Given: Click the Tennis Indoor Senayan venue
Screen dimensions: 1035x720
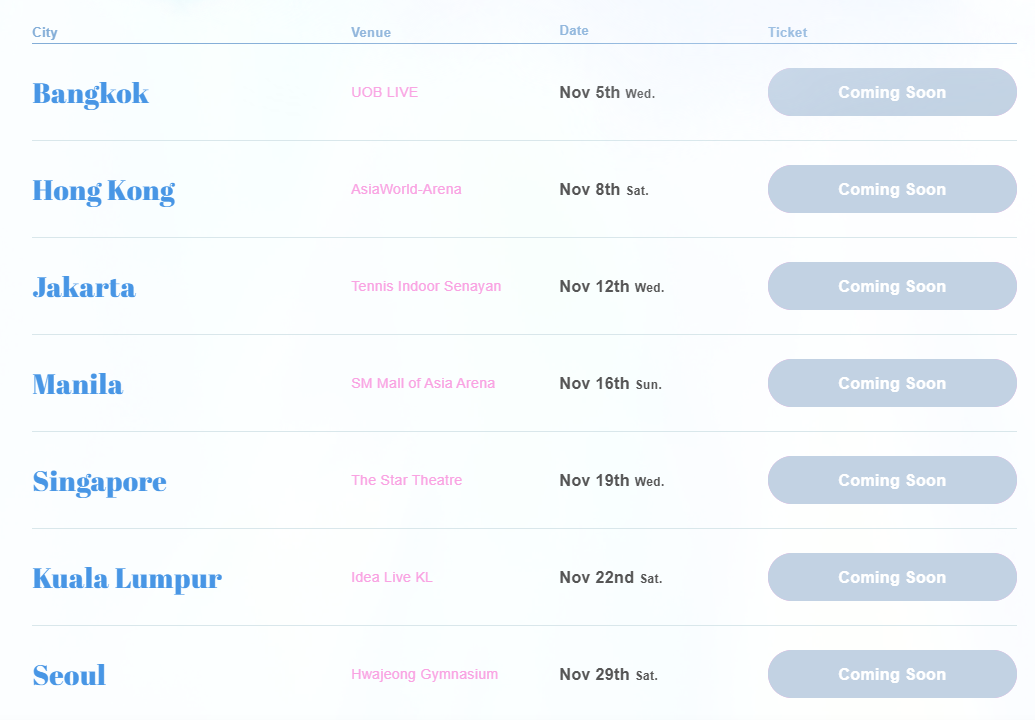Looking at the screenshot, I should [x=426, y=286].
